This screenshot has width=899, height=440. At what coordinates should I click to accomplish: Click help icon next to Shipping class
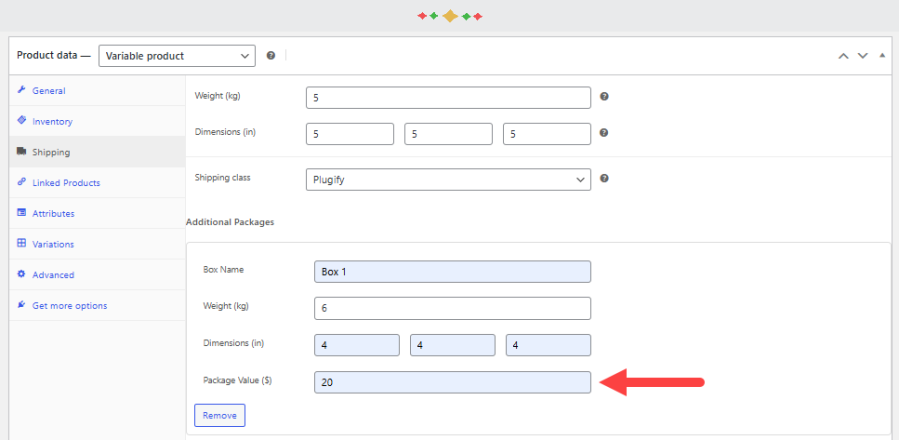[x=604, y=178]
